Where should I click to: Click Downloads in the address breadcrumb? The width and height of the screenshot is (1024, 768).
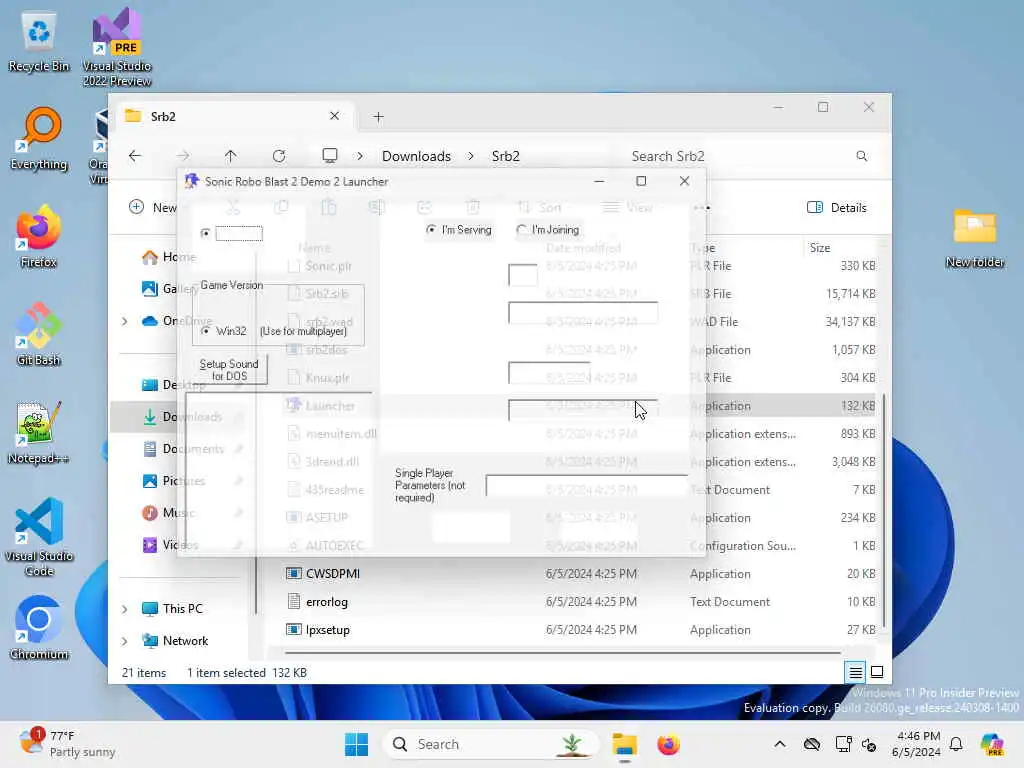pos(417,156)
